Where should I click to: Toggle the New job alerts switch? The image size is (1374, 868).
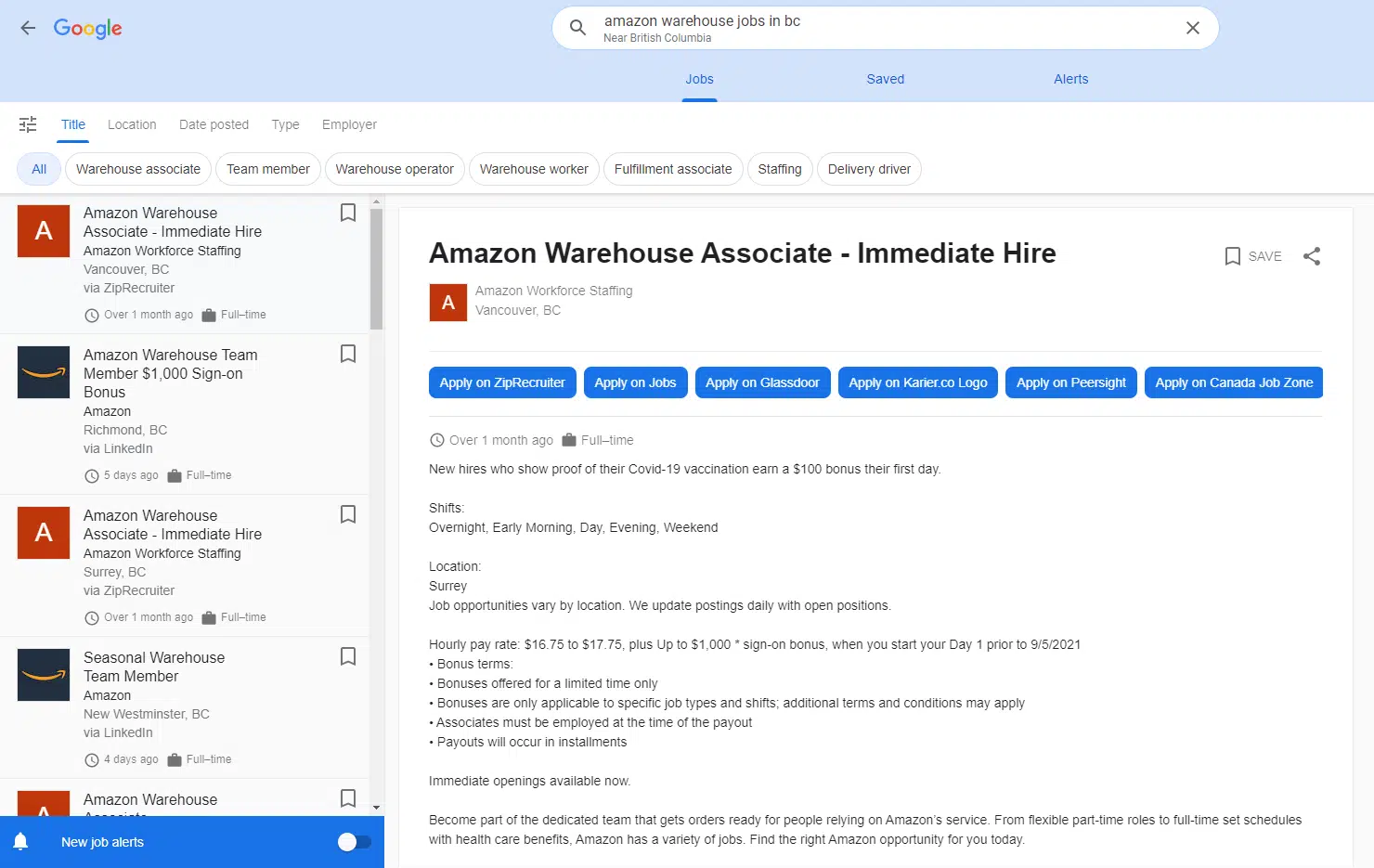(354, 842)
